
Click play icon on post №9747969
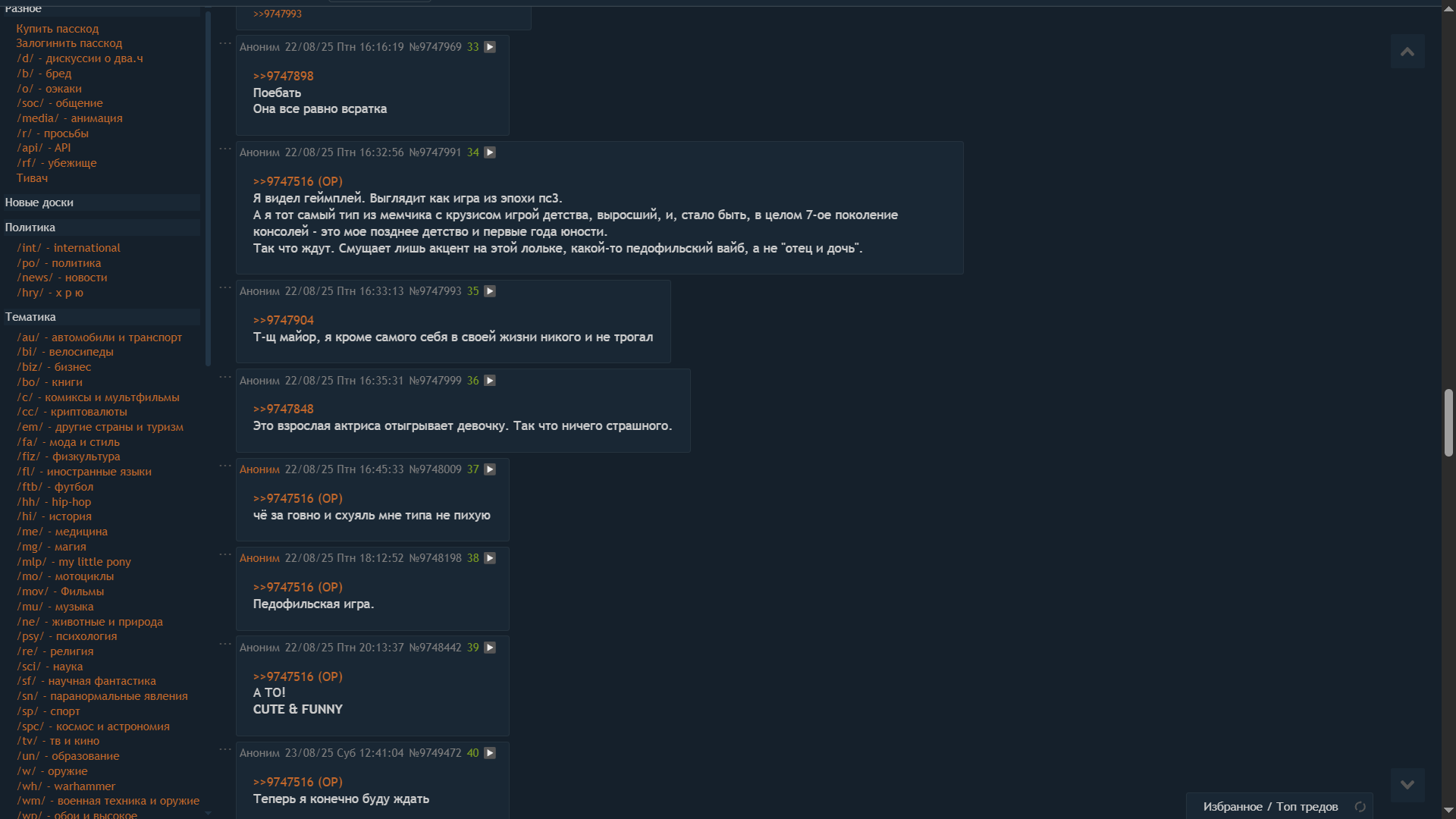tap(490, 47)
